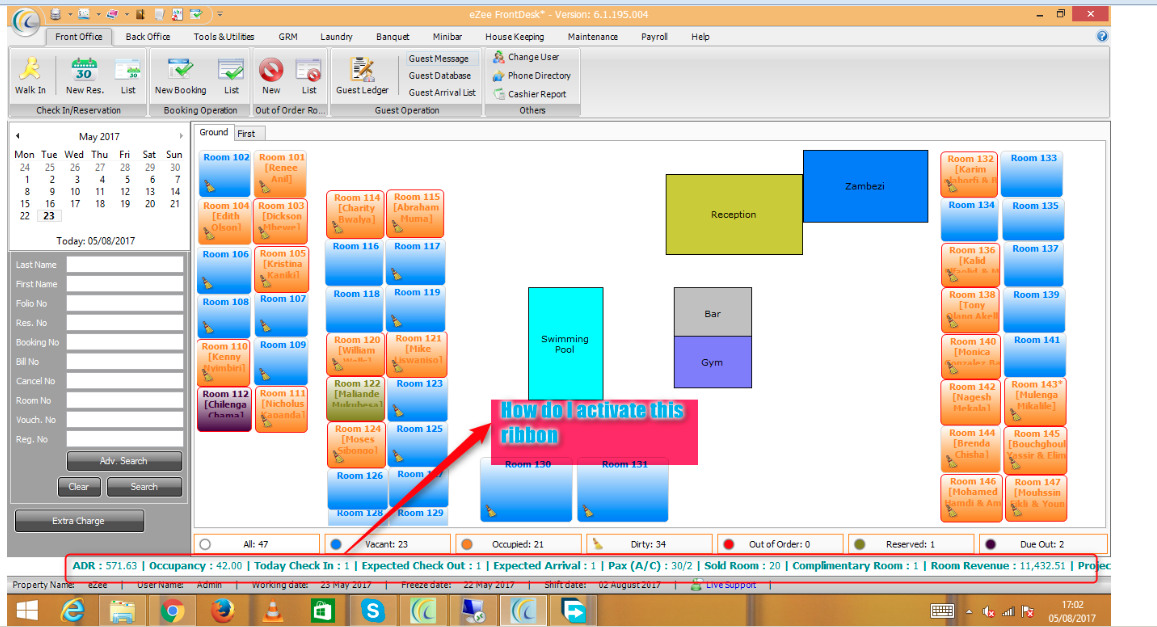Click the cyan Swimming Pool block
The height and width of the screenshot is (627, 1157).
[565, 344]
